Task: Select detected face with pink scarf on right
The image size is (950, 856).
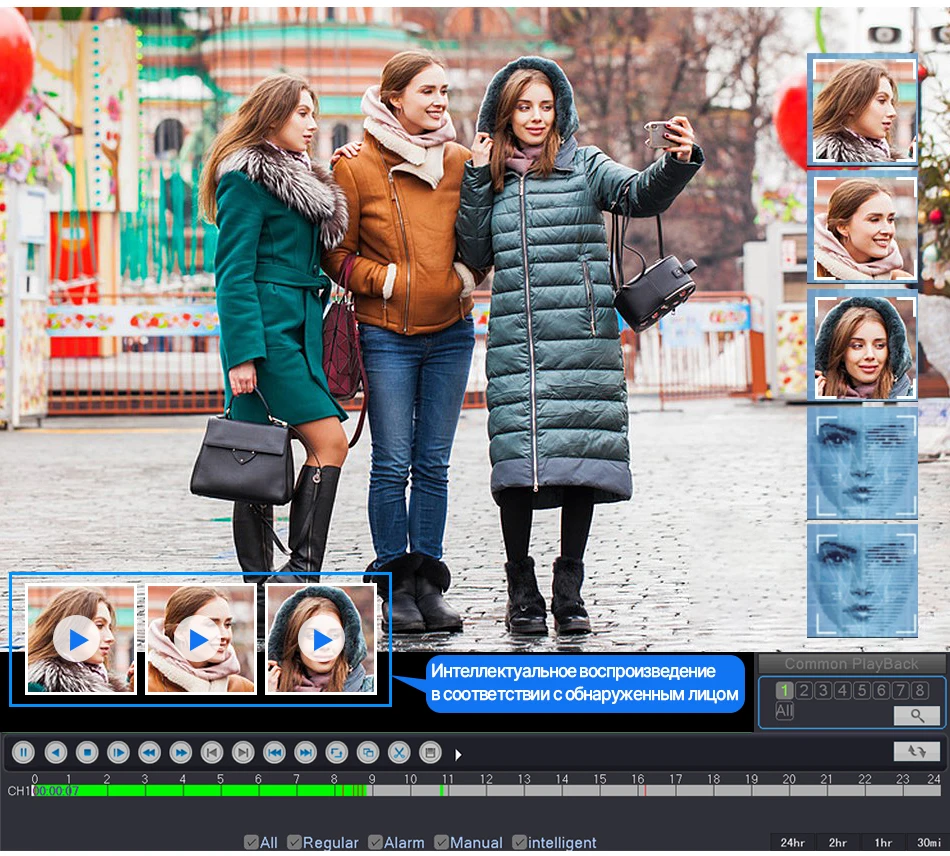Action: pos(862,228)
